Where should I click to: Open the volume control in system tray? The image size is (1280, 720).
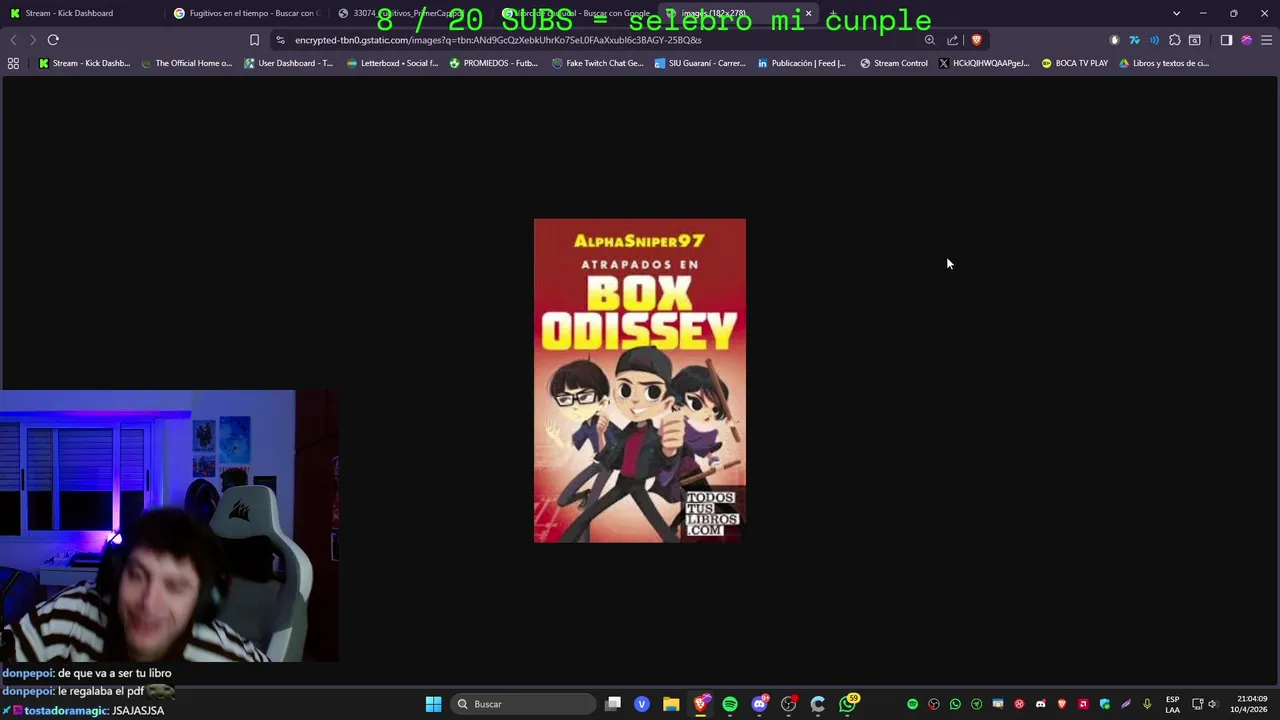(x=1213, y=704)
